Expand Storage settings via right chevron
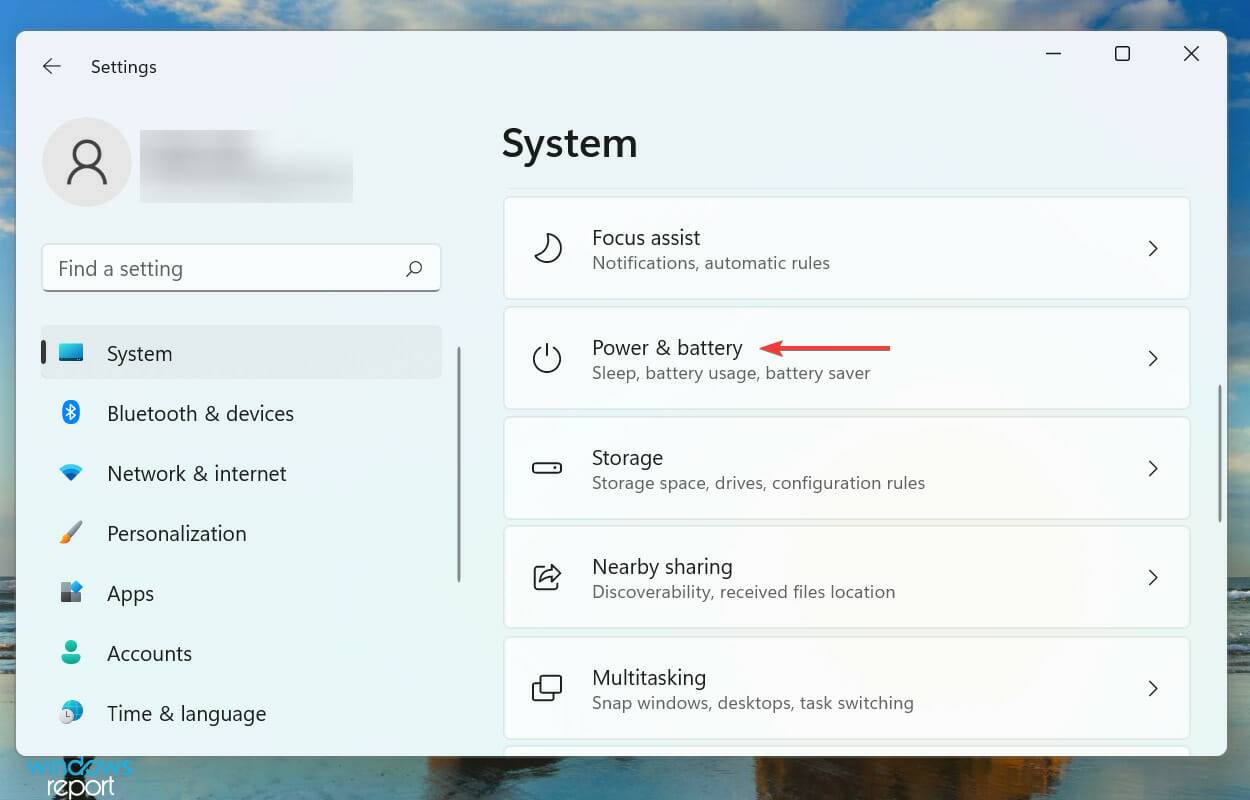 click(1153, 468)
